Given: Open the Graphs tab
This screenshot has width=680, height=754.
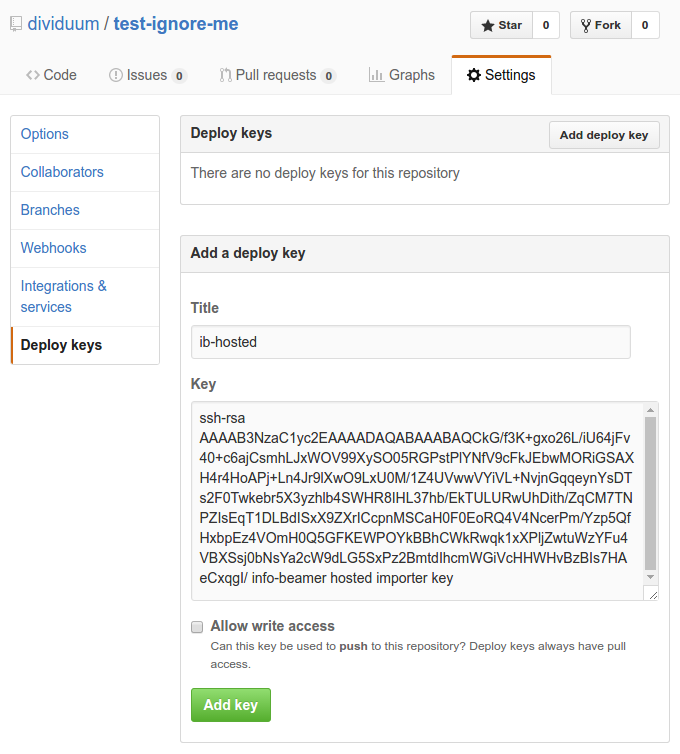Looking at the screenshot, I should tap(402, 75).
